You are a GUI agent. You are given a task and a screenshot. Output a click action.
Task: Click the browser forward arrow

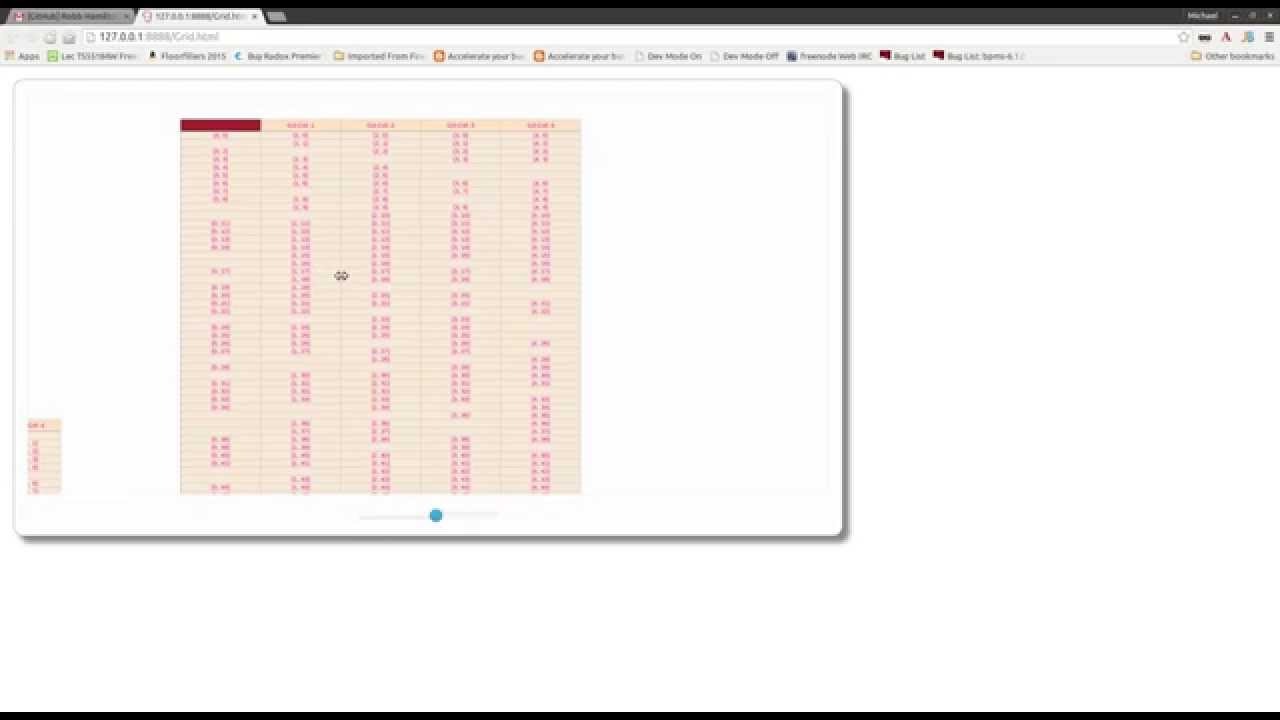(31, 37)
